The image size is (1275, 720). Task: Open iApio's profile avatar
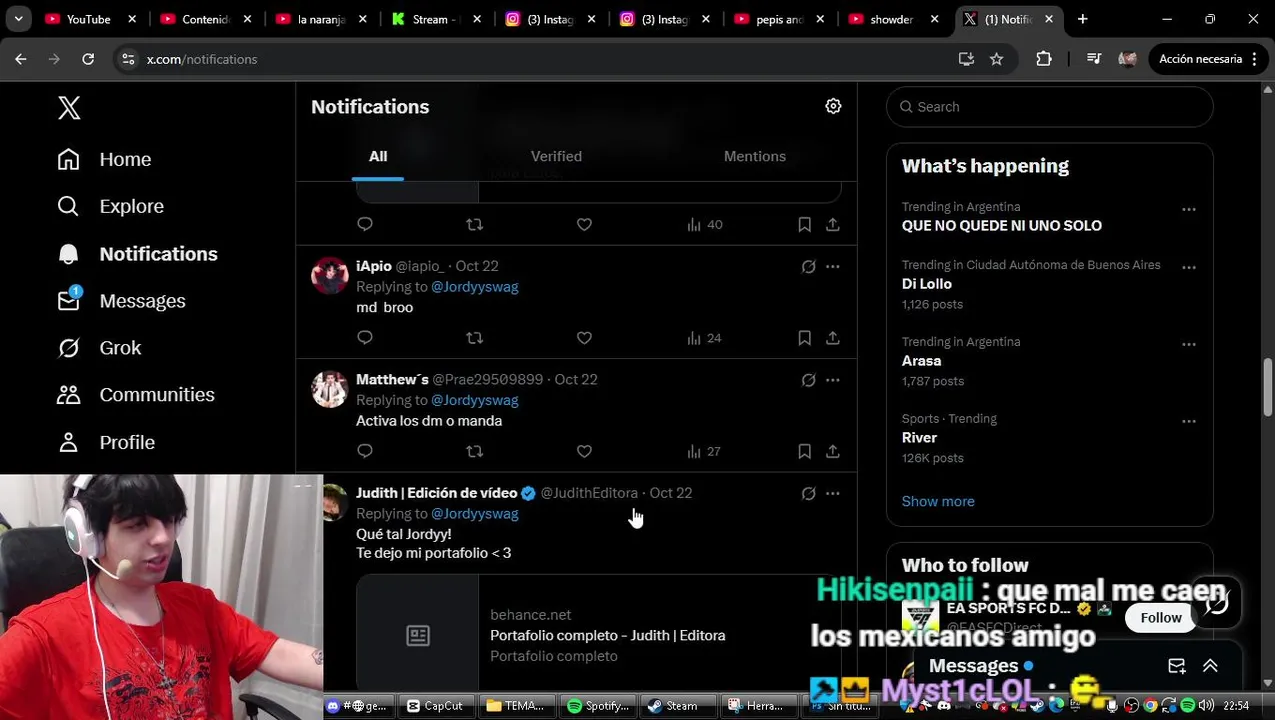tap(329, 275)
